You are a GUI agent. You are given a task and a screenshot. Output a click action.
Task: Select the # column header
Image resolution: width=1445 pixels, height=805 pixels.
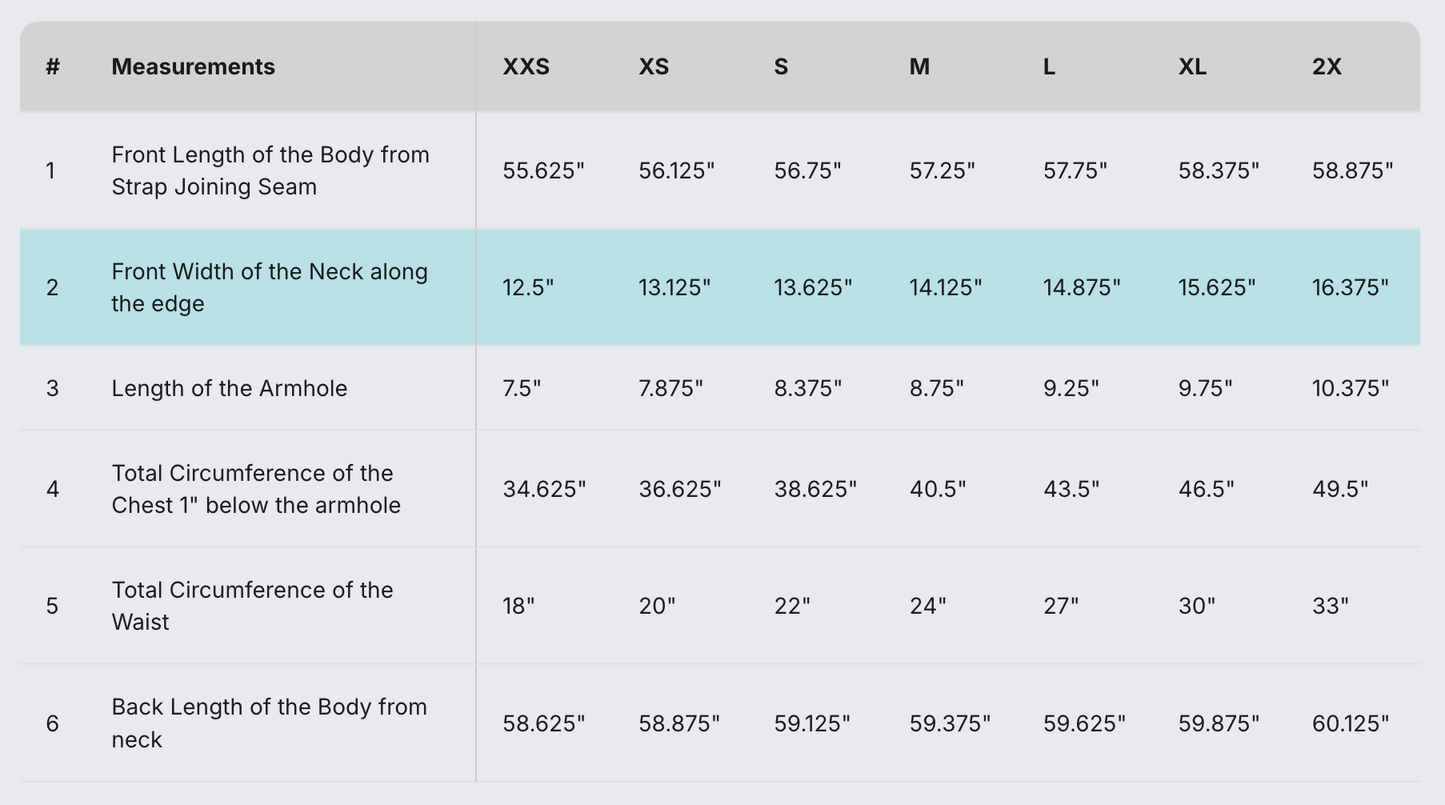(52, 67)
